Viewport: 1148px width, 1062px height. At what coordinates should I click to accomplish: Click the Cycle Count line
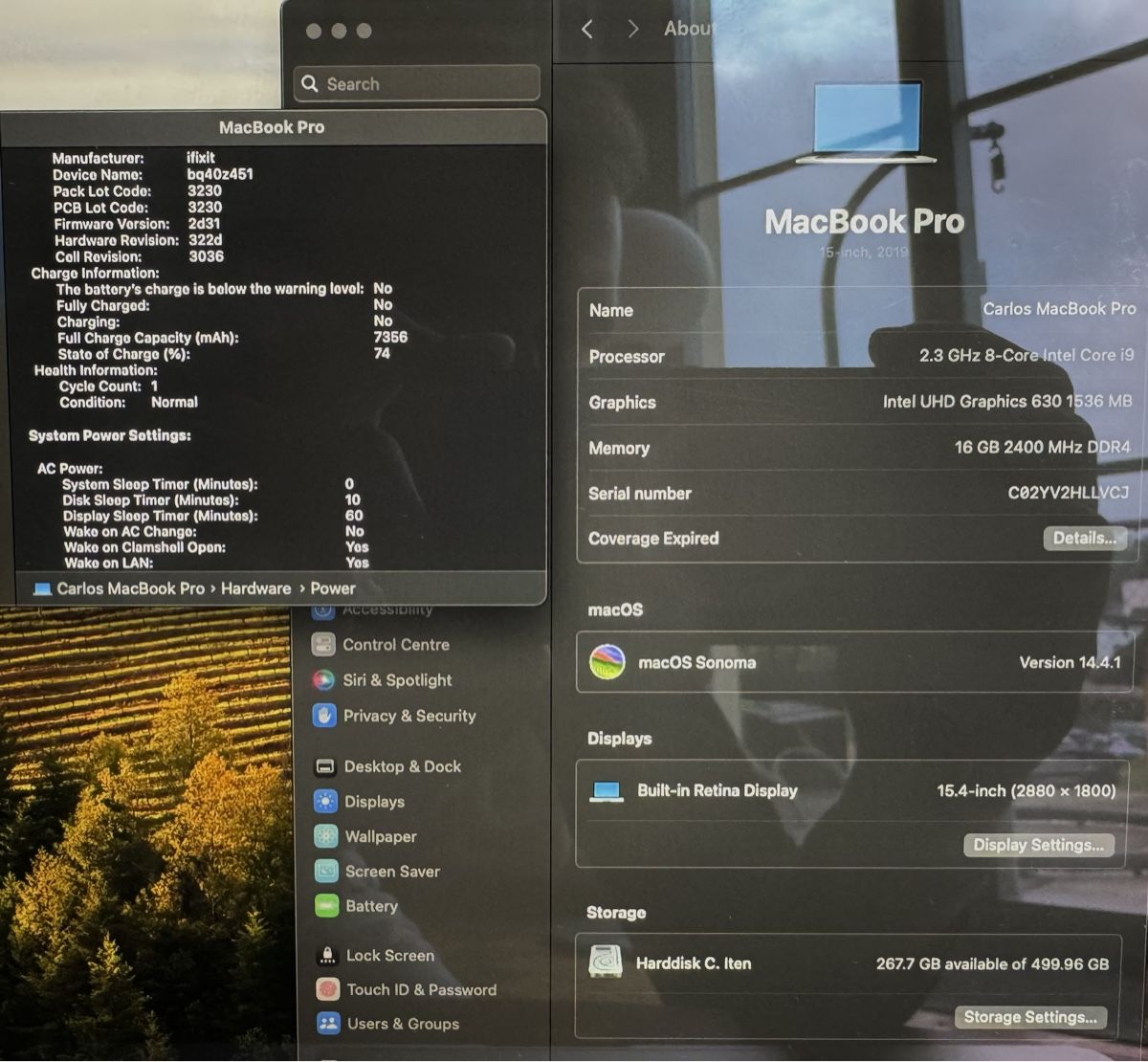click(108, 387)
